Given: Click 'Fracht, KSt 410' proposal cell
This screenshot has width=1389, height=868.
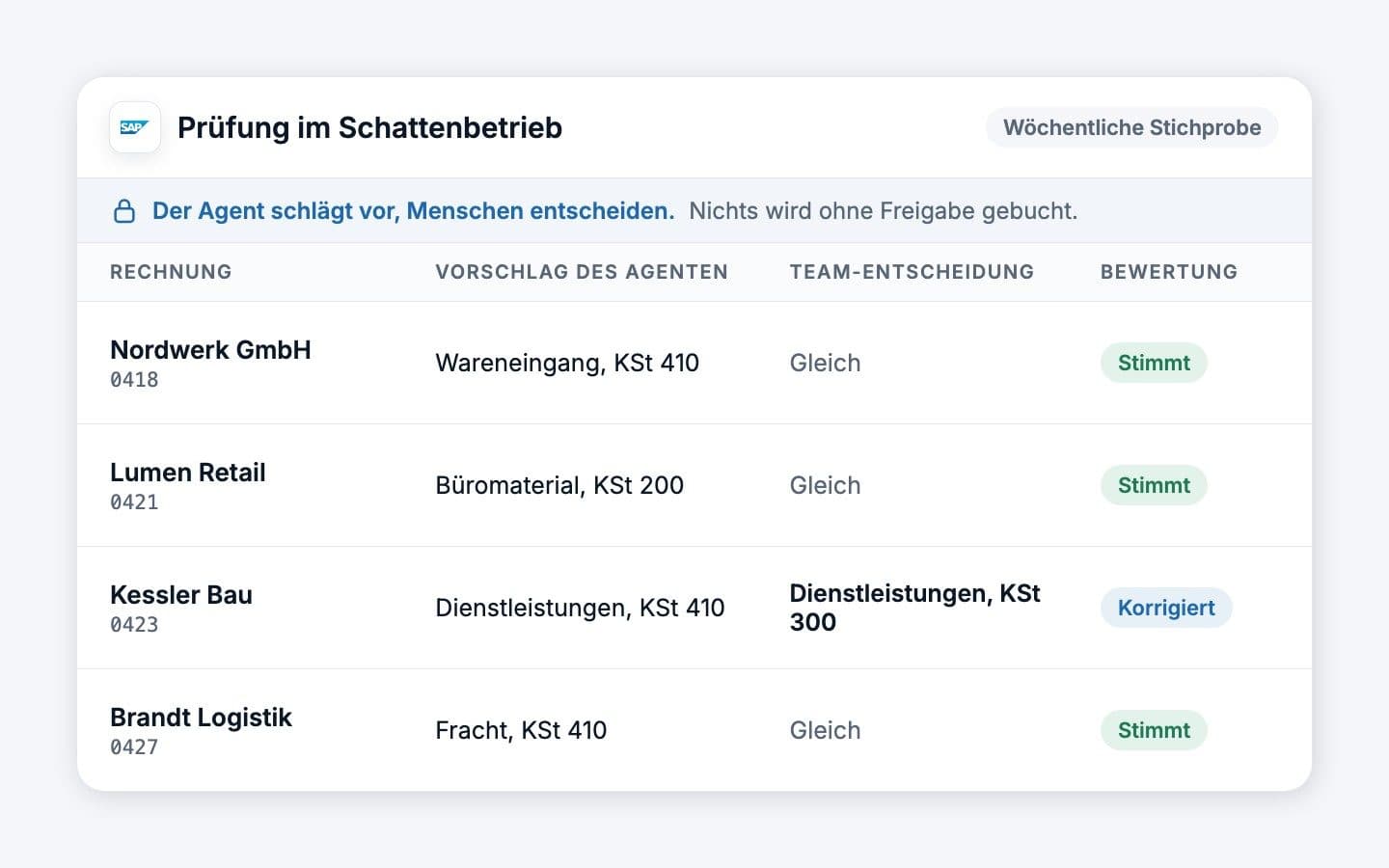Looking at the screenshot, I should coord(521,730).
